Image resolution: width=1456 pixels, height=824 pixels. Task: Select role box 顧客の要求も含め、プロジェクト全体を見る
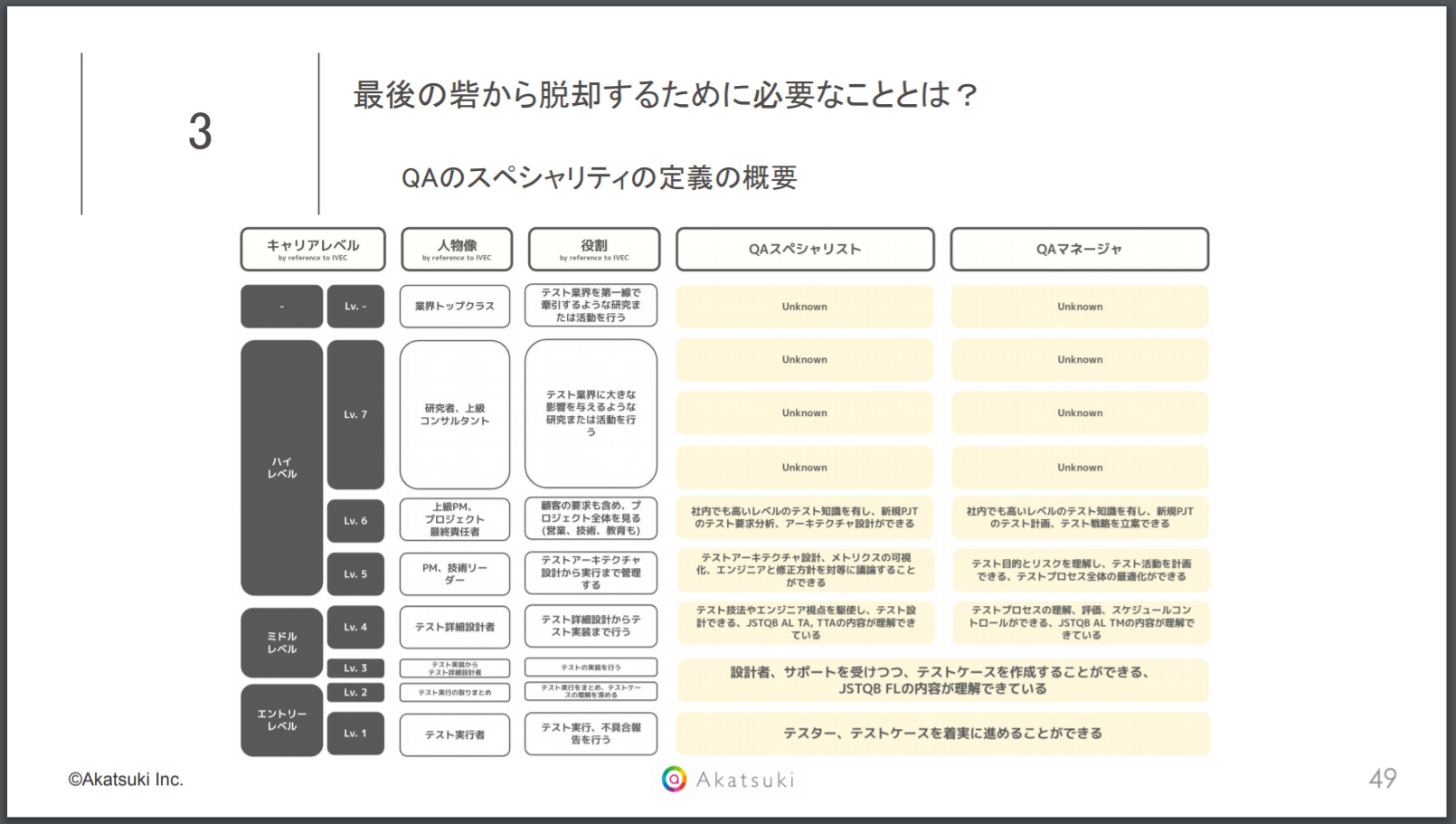[x=591, y=518]
